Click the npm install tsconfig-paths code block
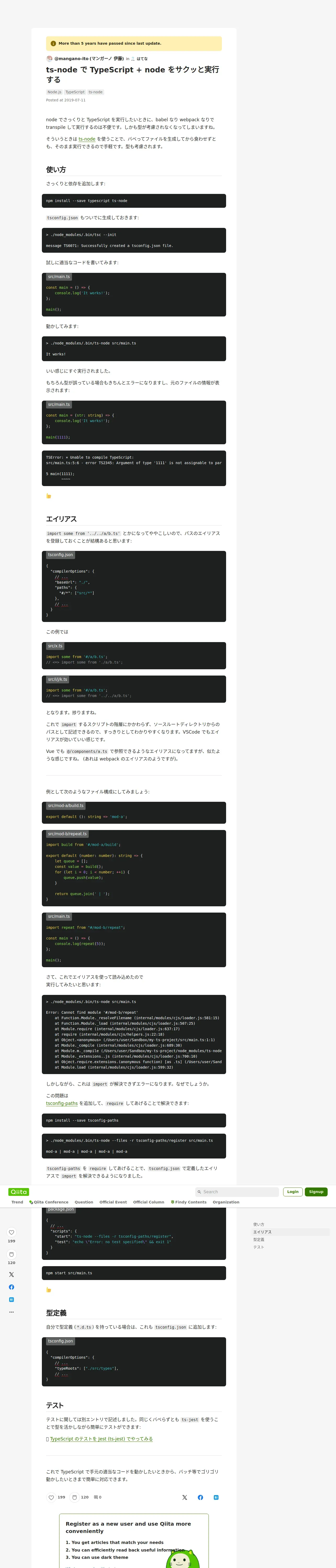The image size is (336, 1568). tap(134, 1120)
